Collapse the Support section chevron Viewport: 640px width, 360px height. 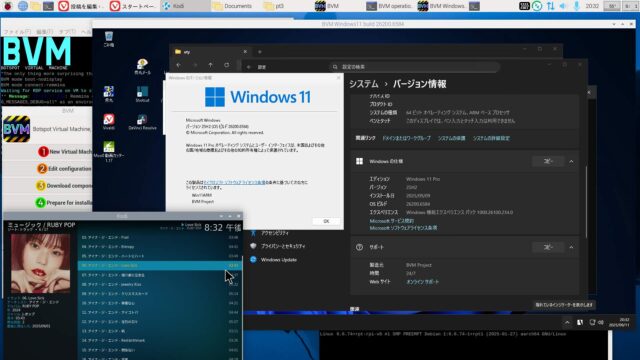point(571,247)
